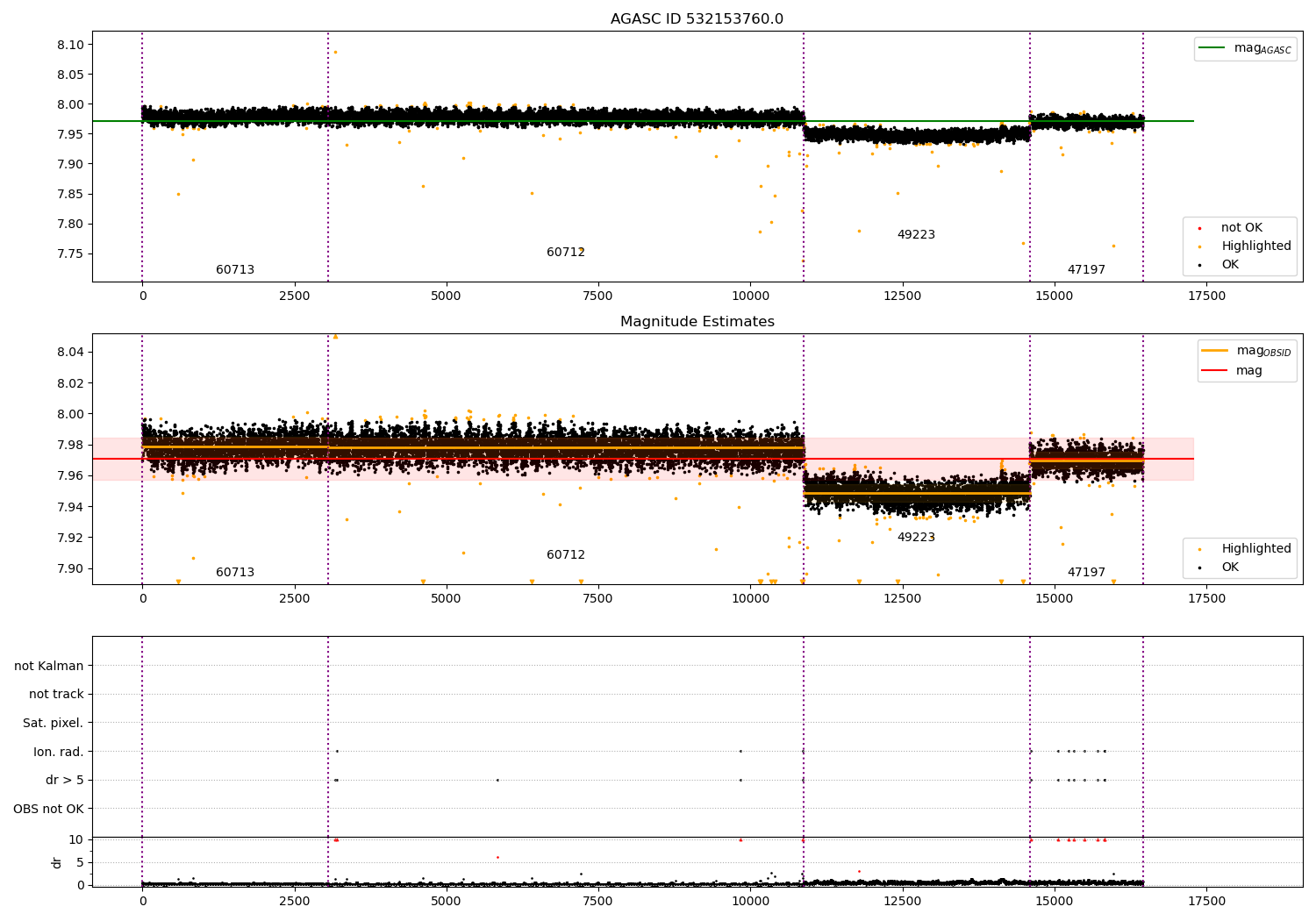1316x921 pixels.
Task: Click the "dr" axis label in bottom plot
Action: coord(57,862)
